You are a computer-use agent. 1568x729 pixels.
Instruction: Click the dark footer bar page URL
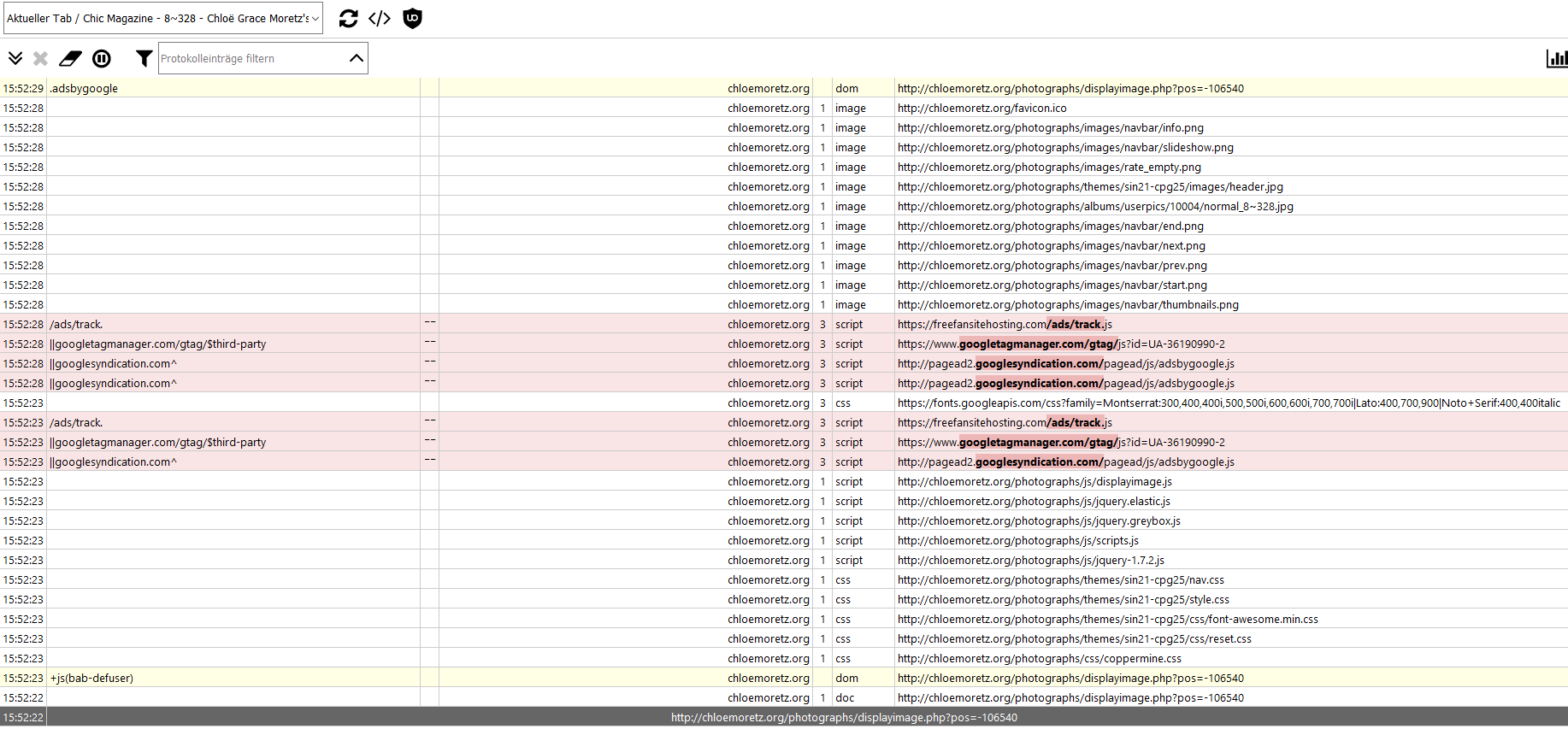pyautogui.click(x=844, y=718)
